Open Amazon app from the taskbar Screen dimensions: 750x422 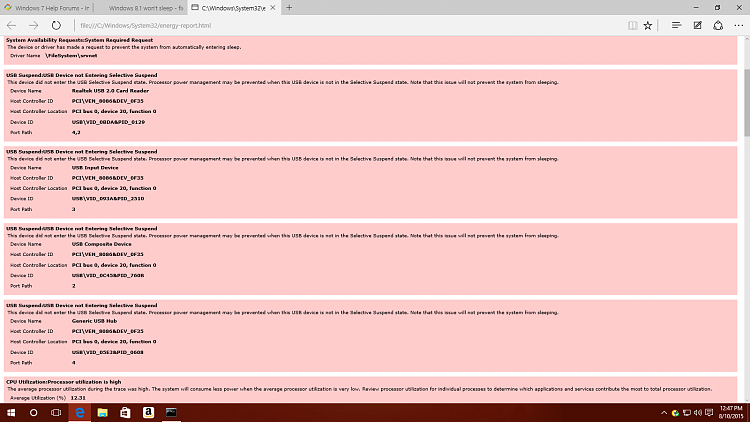click(x=148, y=412)
